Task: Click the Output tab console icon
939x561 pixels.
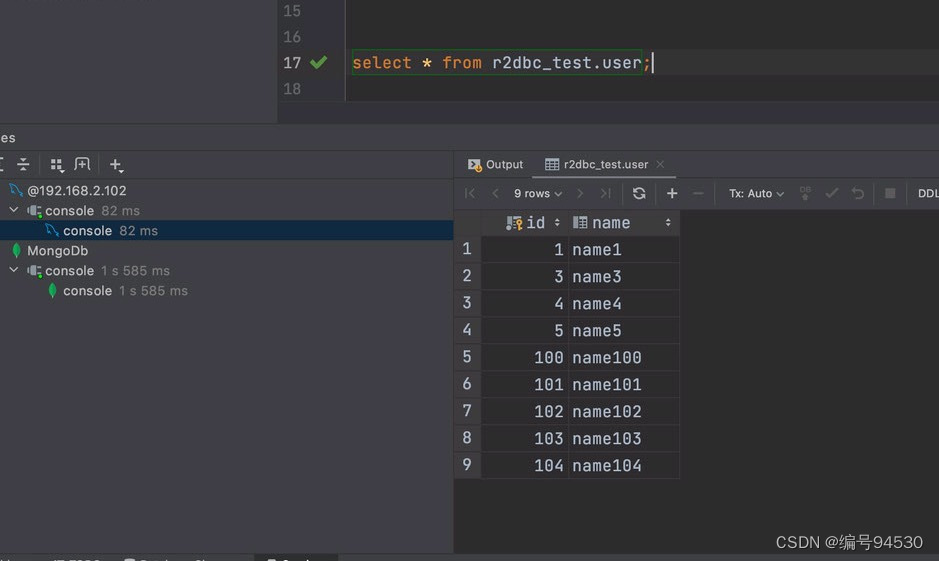Action: click(474, 165)
